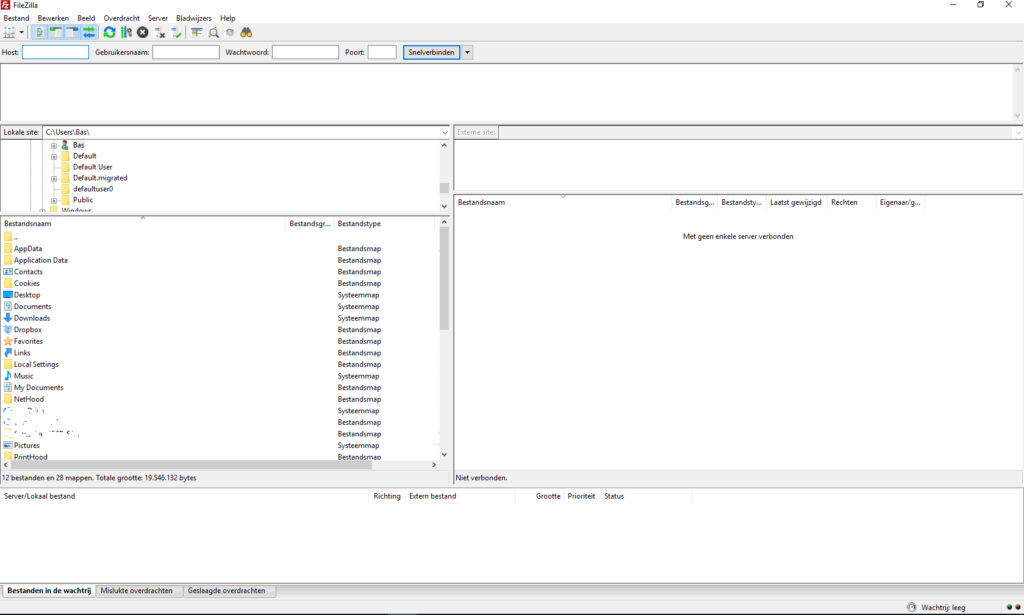Toggle the message log display
The height and width of the screenshot is (615, 1024).
click(39, 33)
